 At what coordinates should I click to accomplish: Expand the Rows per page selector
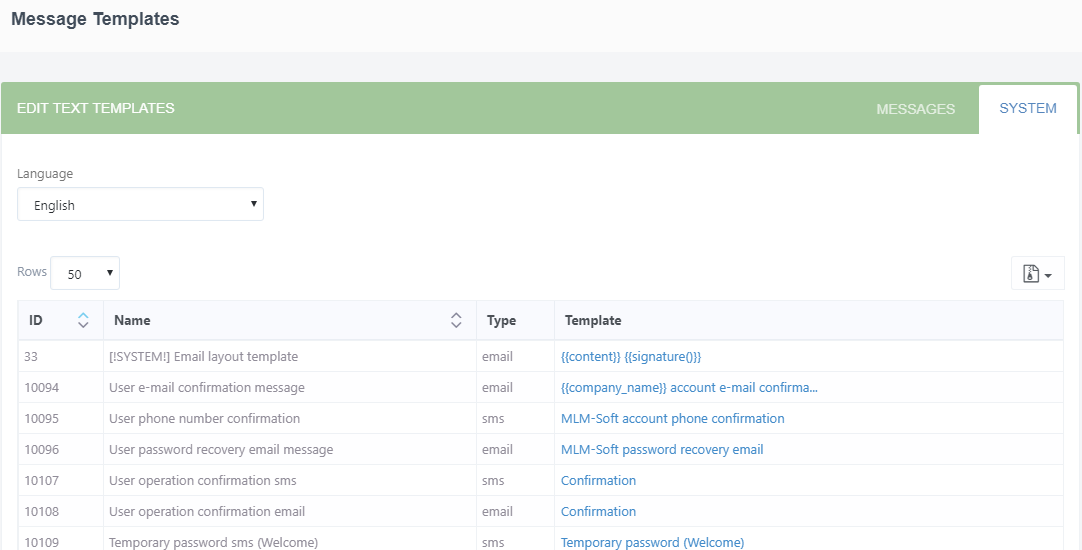tap(85, 273)
